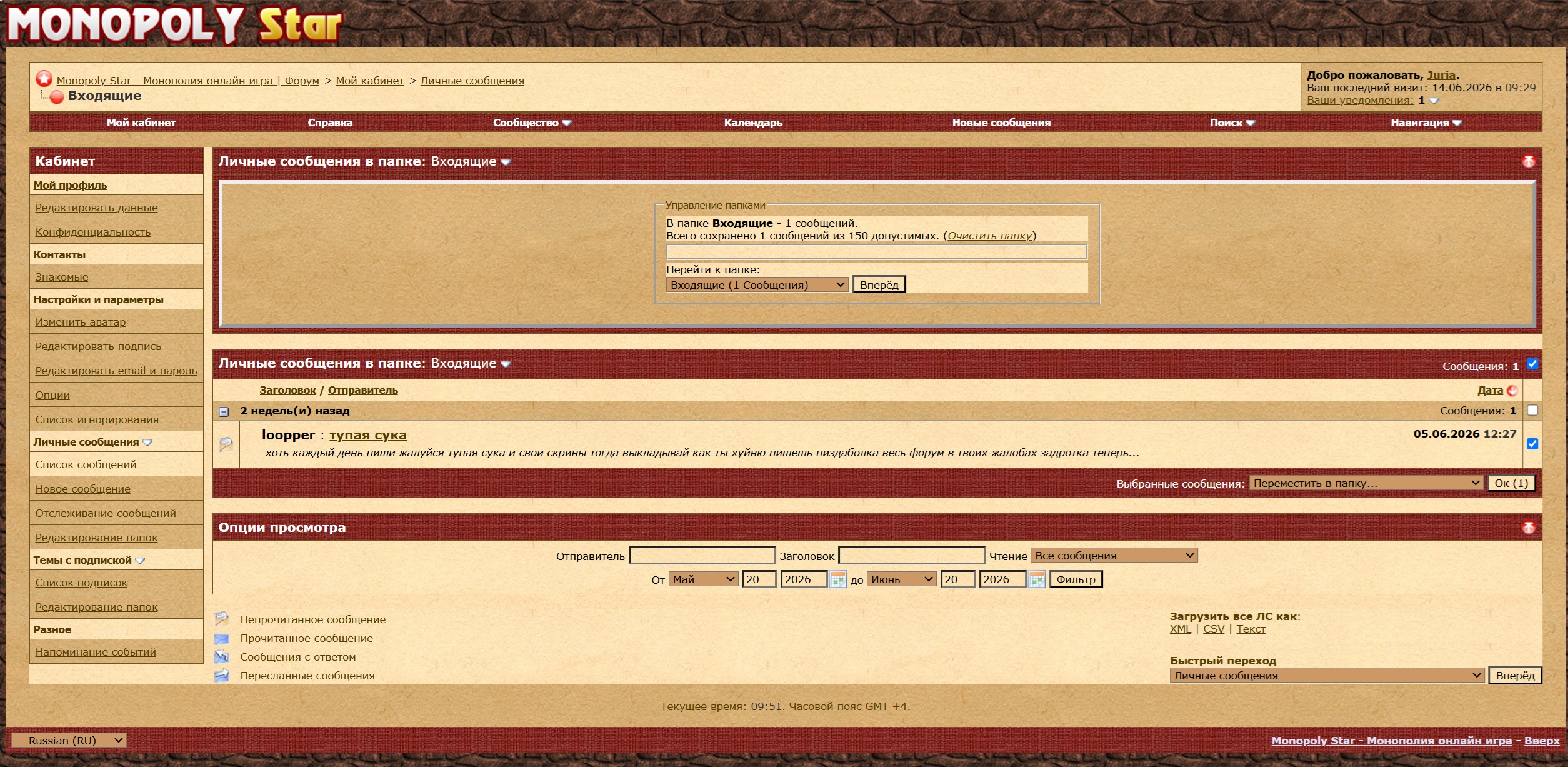1568x767 pixels.
Task: Click the 'Ваши уведомления' link
Action: 1360,100
